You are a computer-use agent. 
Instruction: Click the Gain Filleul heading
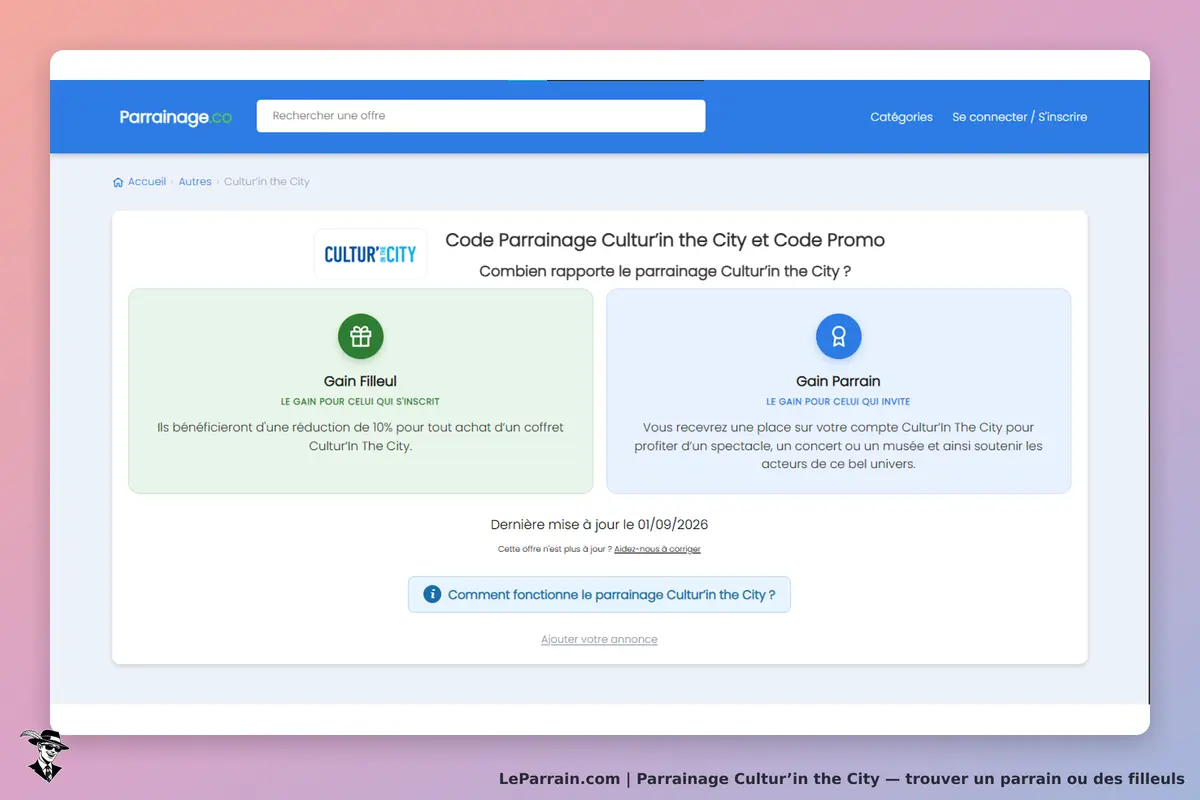360,381
